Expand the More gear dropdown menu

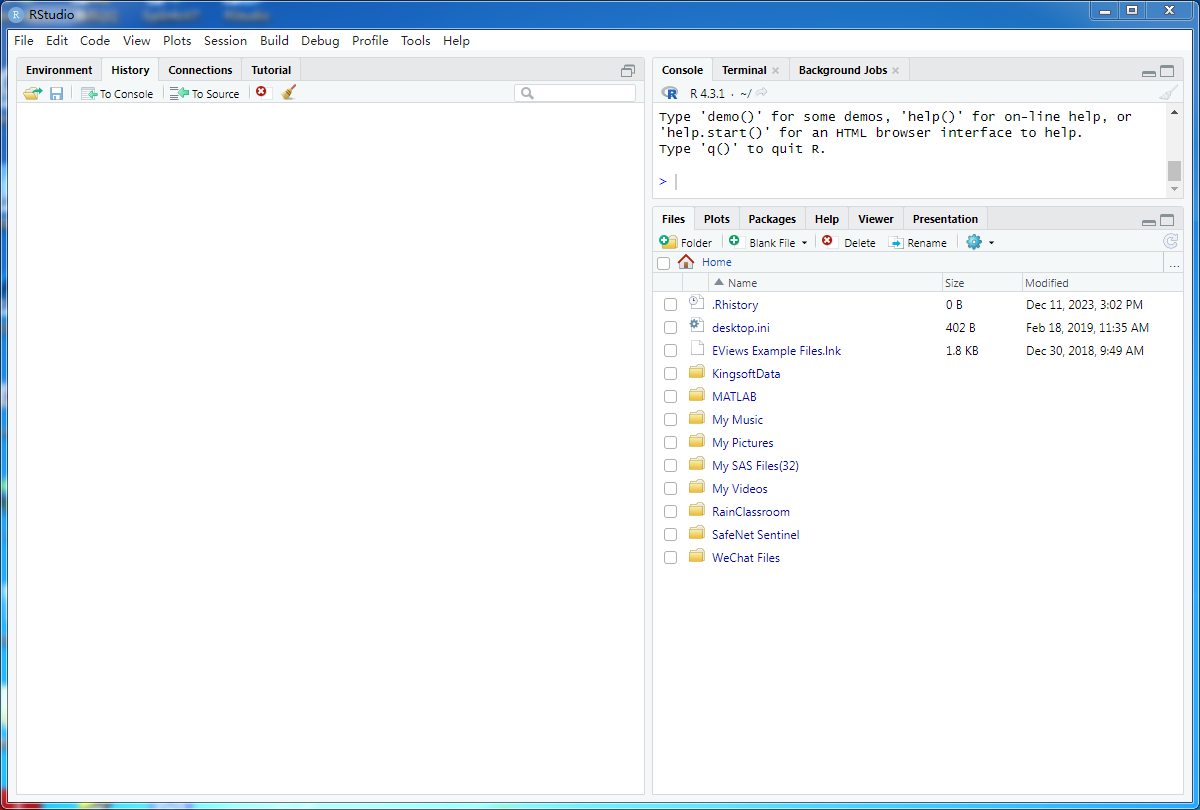tap(980, 242)
